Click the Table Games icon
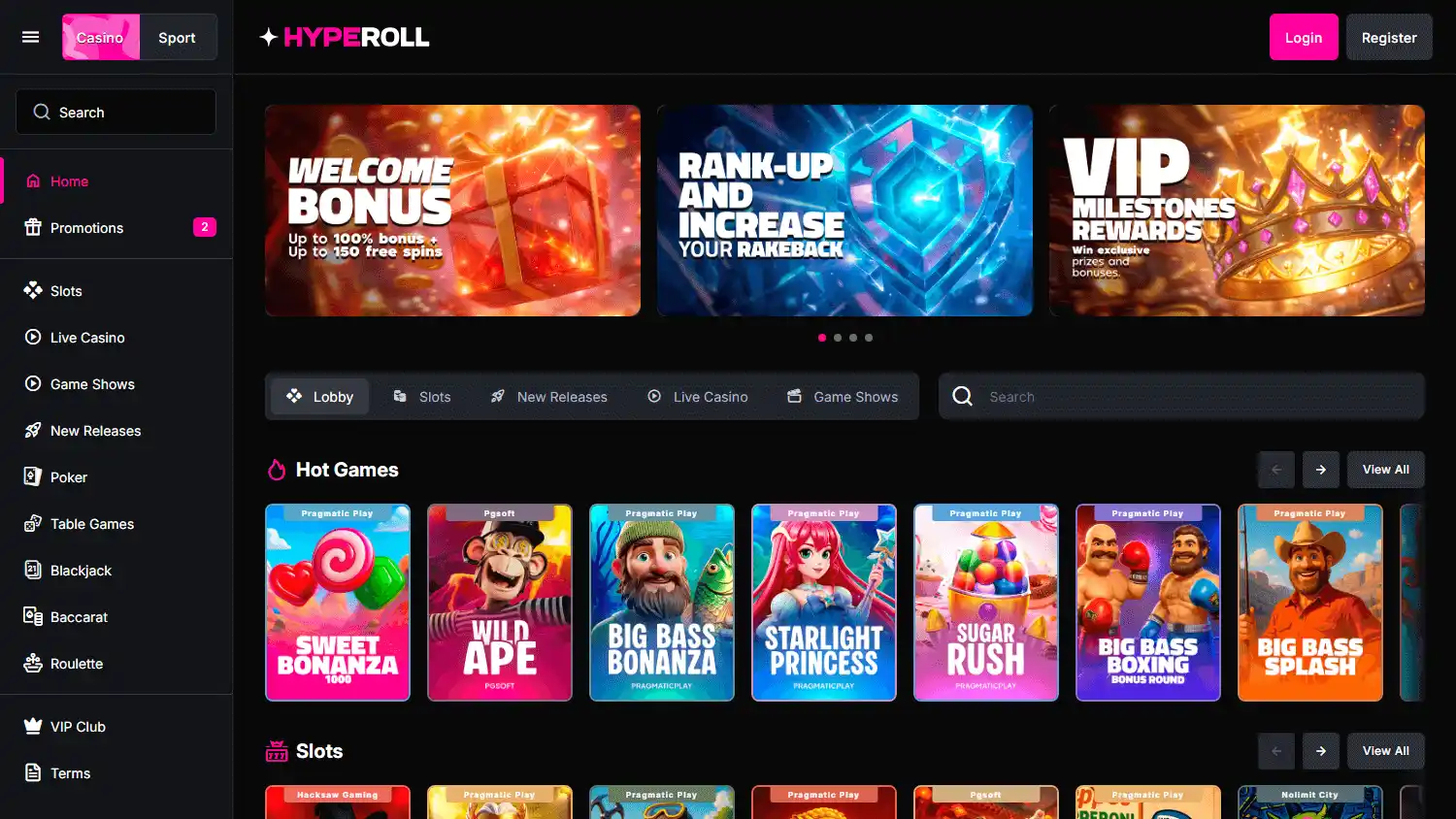Screen dimensions: 1456x819 33,523
